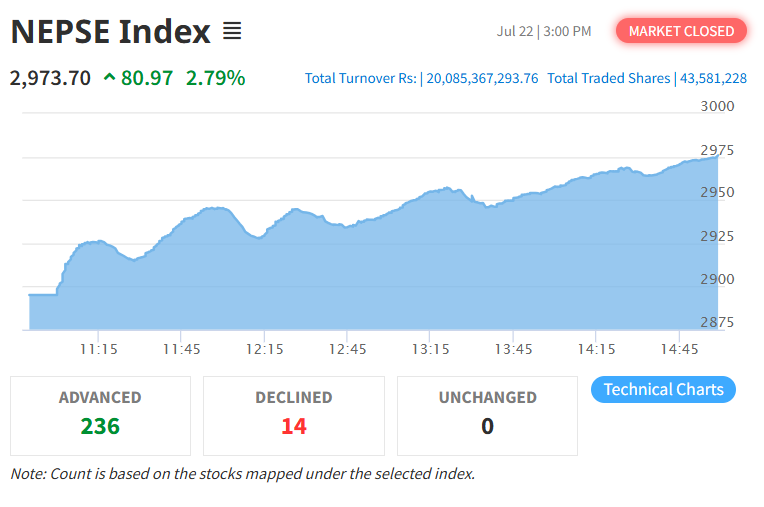Image resolution: width=764 pixels, height=507 pixels.
Task: Click the 3000 y-axis label
Action: pyautogui.click(x=717, y=106)
